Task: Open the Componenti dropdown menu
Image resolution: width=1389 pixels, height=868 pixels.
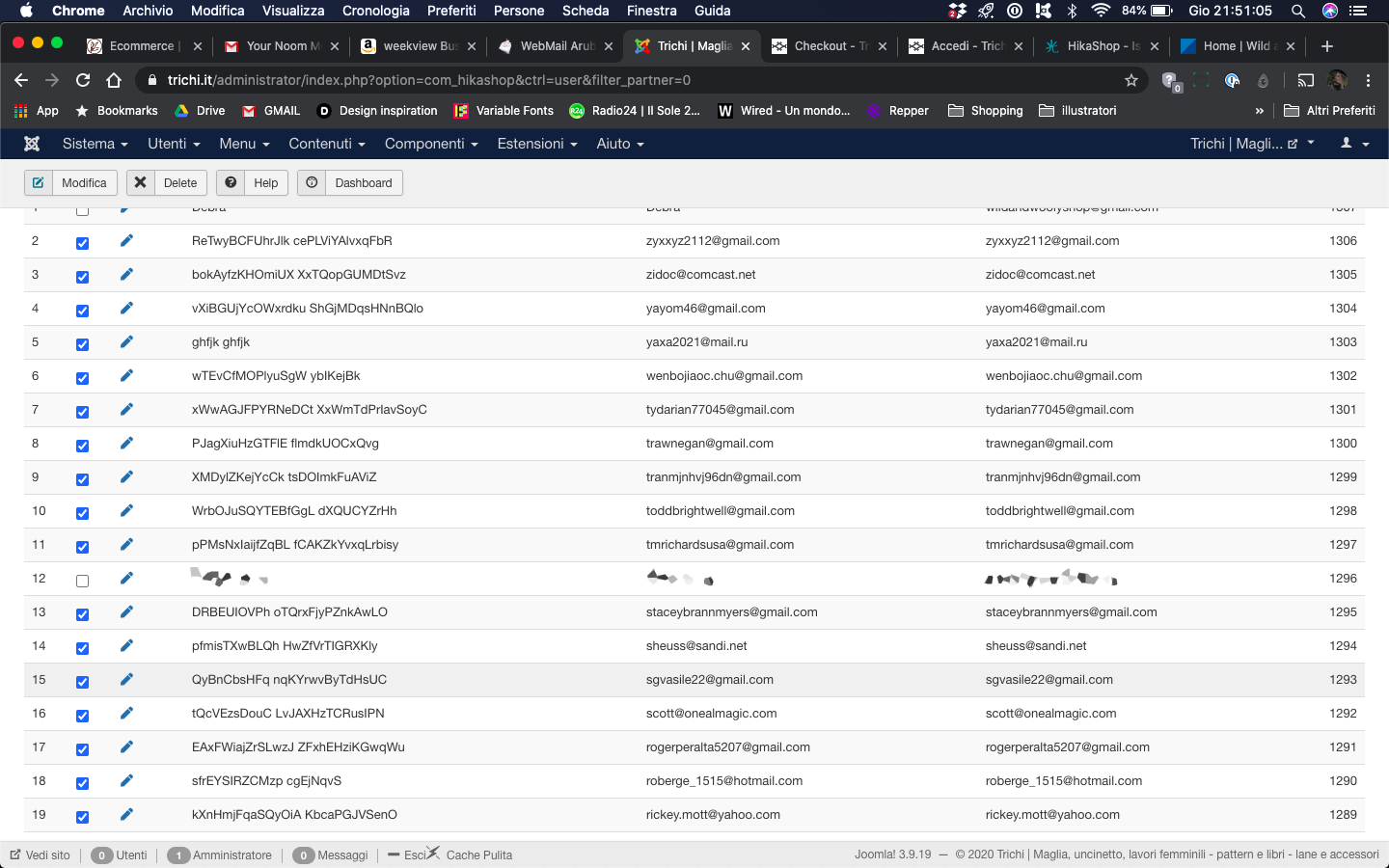Action: 431,144
